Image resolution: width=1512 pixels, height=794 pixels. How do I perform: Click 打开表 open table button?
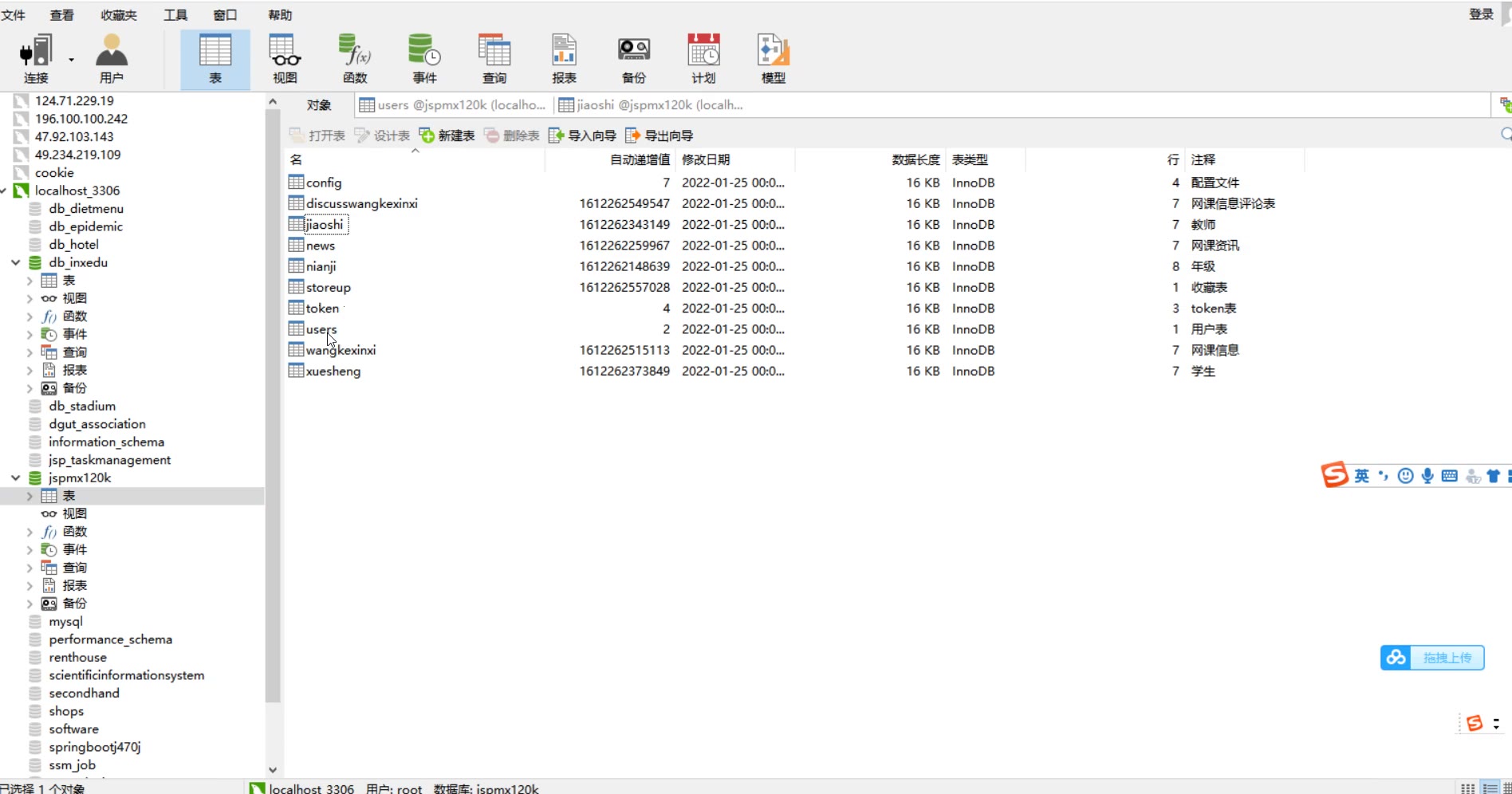317,136
